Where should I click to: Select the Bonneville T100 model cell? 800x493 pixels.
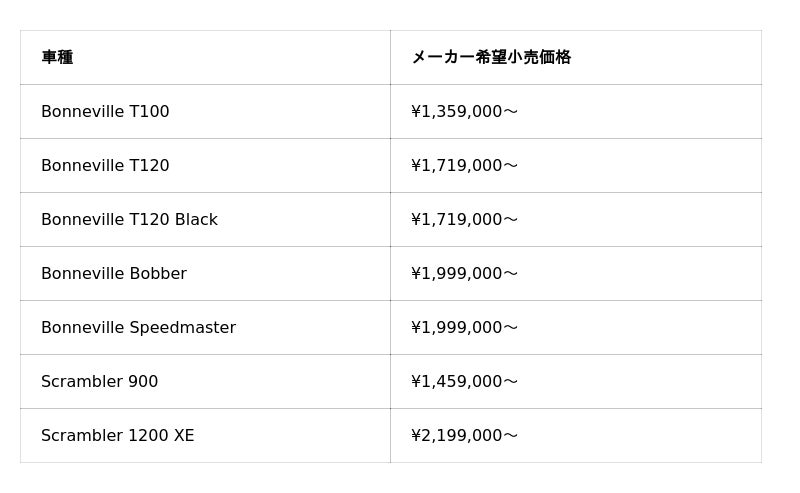click(105, 112)
